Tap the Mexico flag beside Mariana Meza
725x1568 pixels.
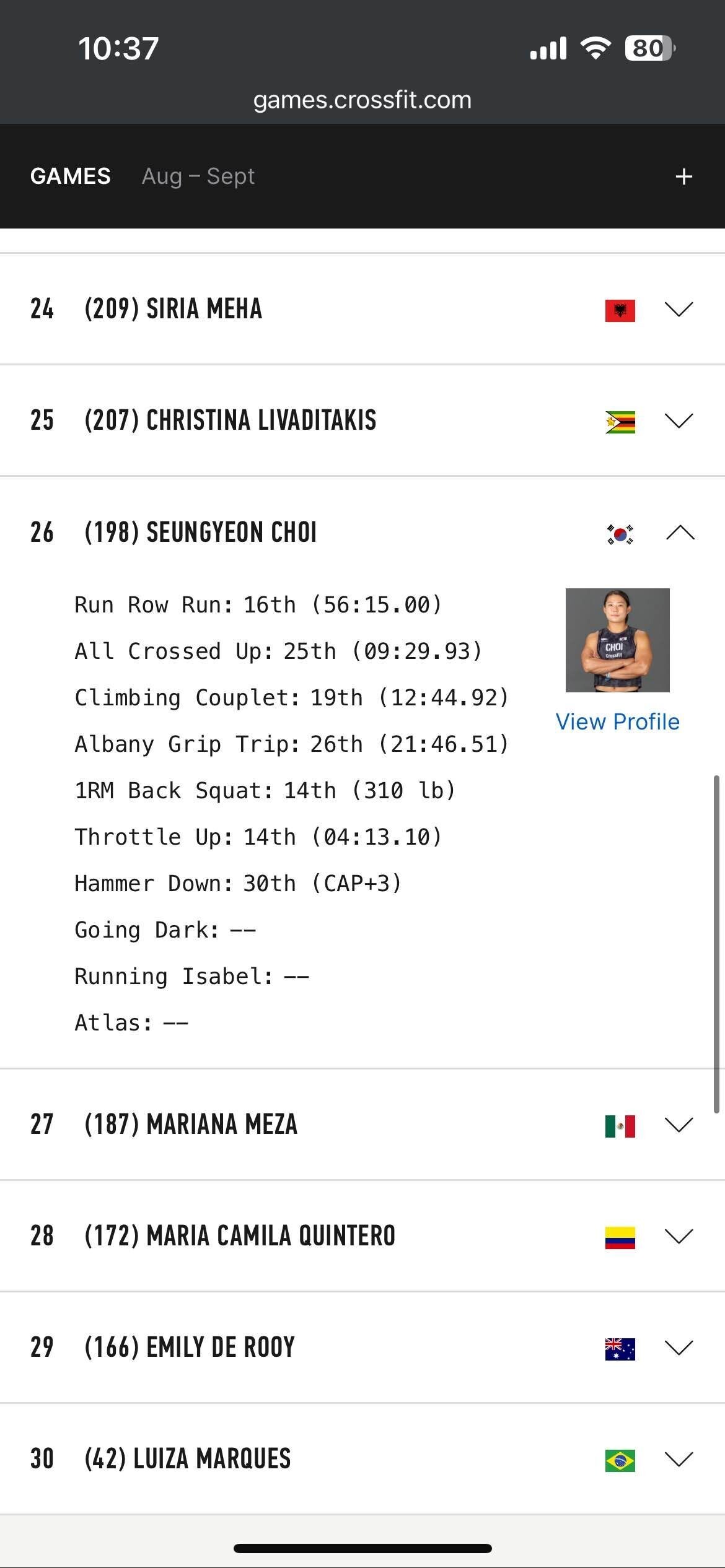click(x=620, y=1126)
